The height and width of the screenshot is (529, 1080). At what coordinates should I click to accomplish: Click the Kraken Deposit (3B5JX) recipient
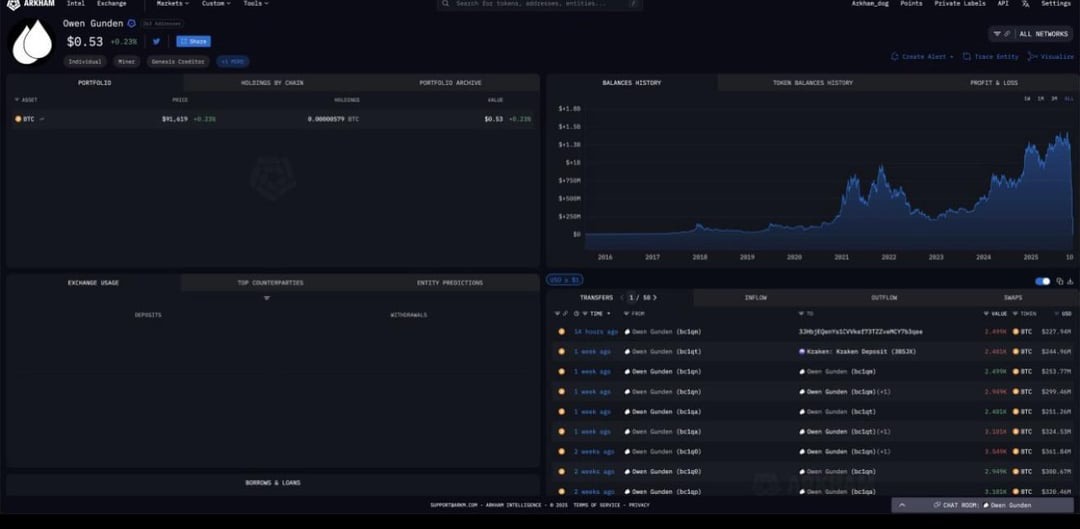(x=856, y=352)
